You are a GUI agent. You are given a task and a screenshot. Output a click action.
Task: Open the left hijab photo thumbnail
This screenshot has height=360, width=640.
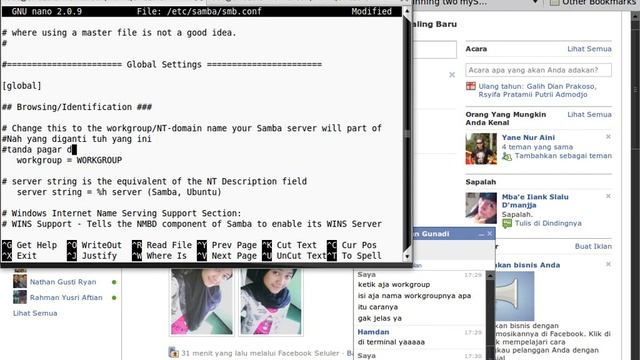(202, 301)
